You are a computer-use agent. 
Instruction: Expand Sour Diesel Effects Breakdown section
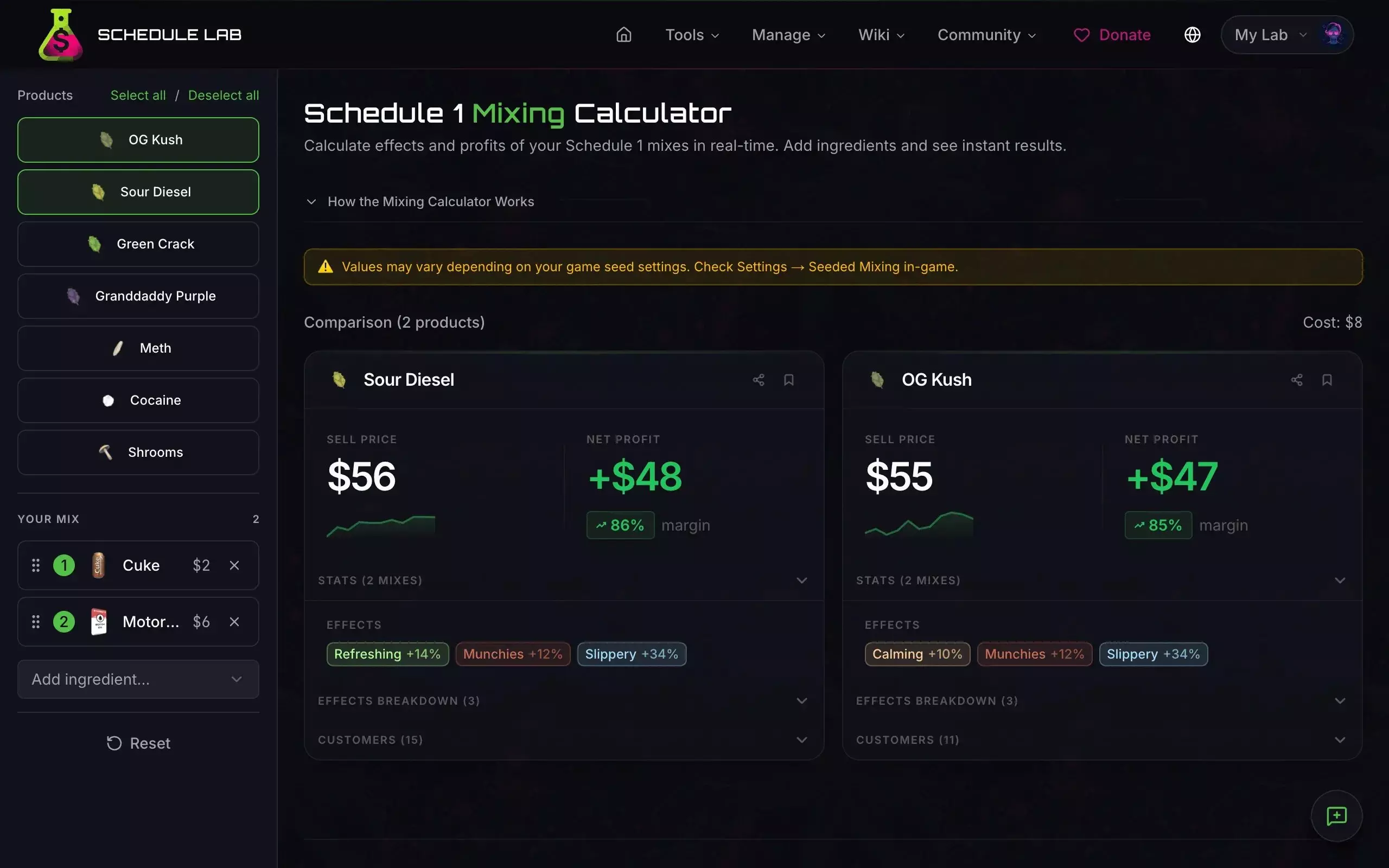point(563,701)
